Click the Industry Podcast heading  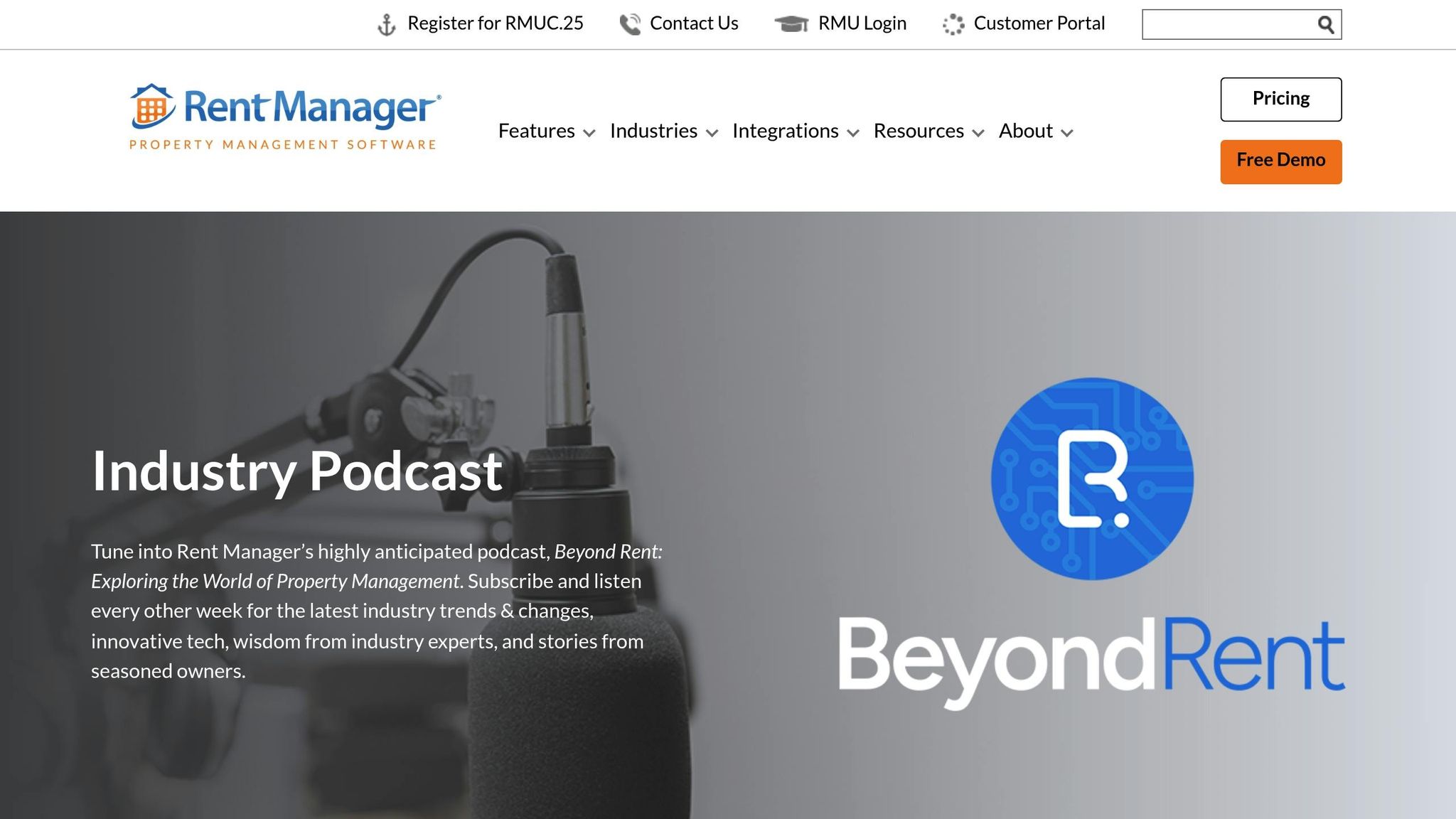(297, 471)
